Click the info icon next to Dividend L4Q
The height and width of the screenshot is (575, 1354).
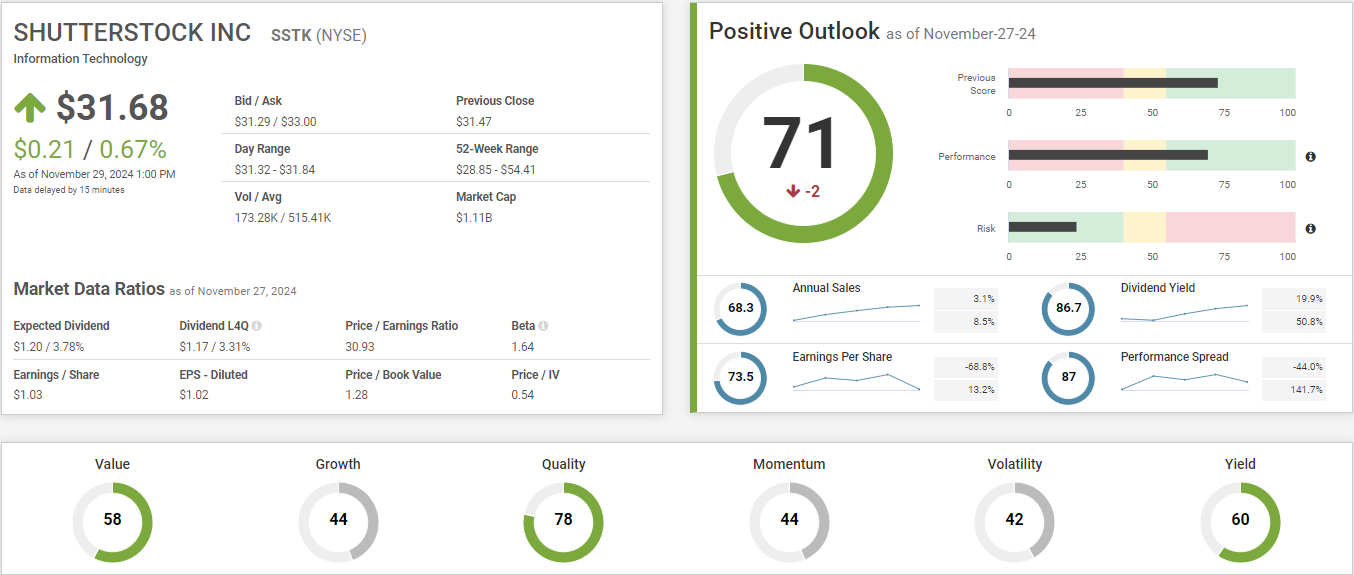coord(257,326)
